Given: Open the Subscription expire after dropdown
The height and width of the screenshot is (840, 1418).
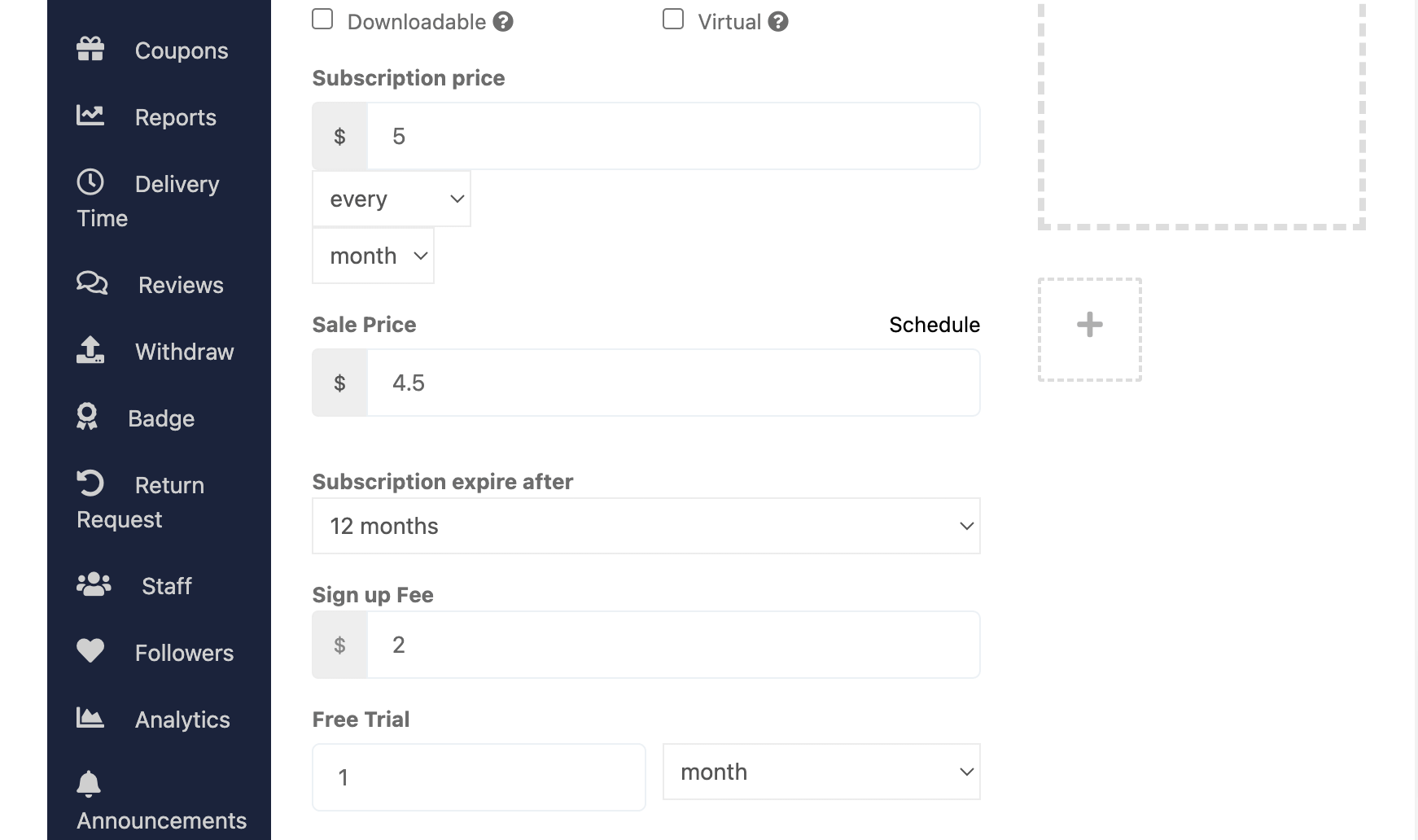Looking at the screenshot, I should [646, 526].
